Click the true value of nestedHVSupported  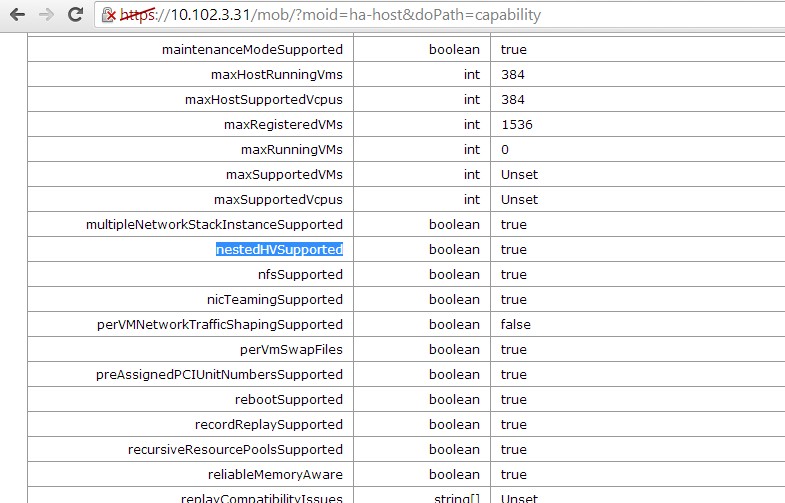[513, 250]
